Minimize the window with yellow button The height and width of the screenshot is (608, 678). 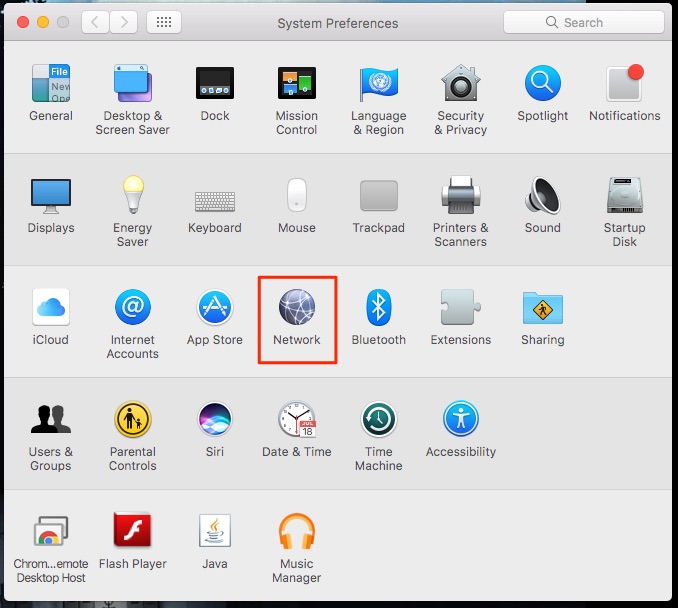[43, 22]
